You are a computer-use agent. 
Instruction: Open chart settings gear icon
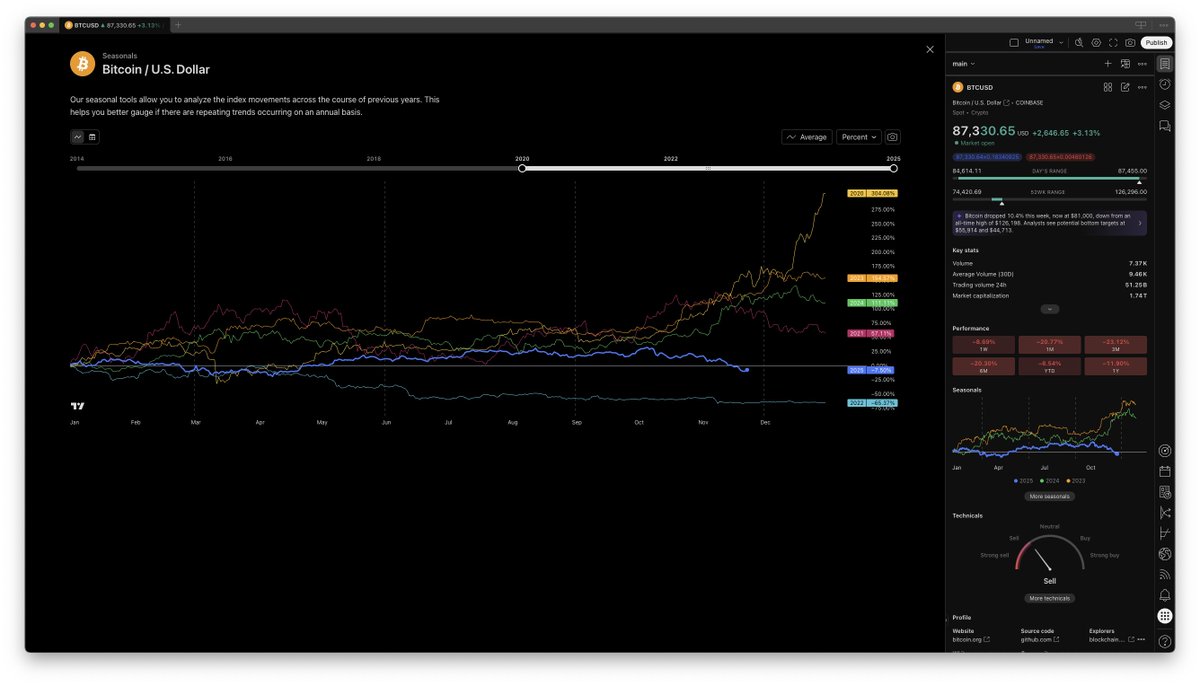click(1096, 43)
